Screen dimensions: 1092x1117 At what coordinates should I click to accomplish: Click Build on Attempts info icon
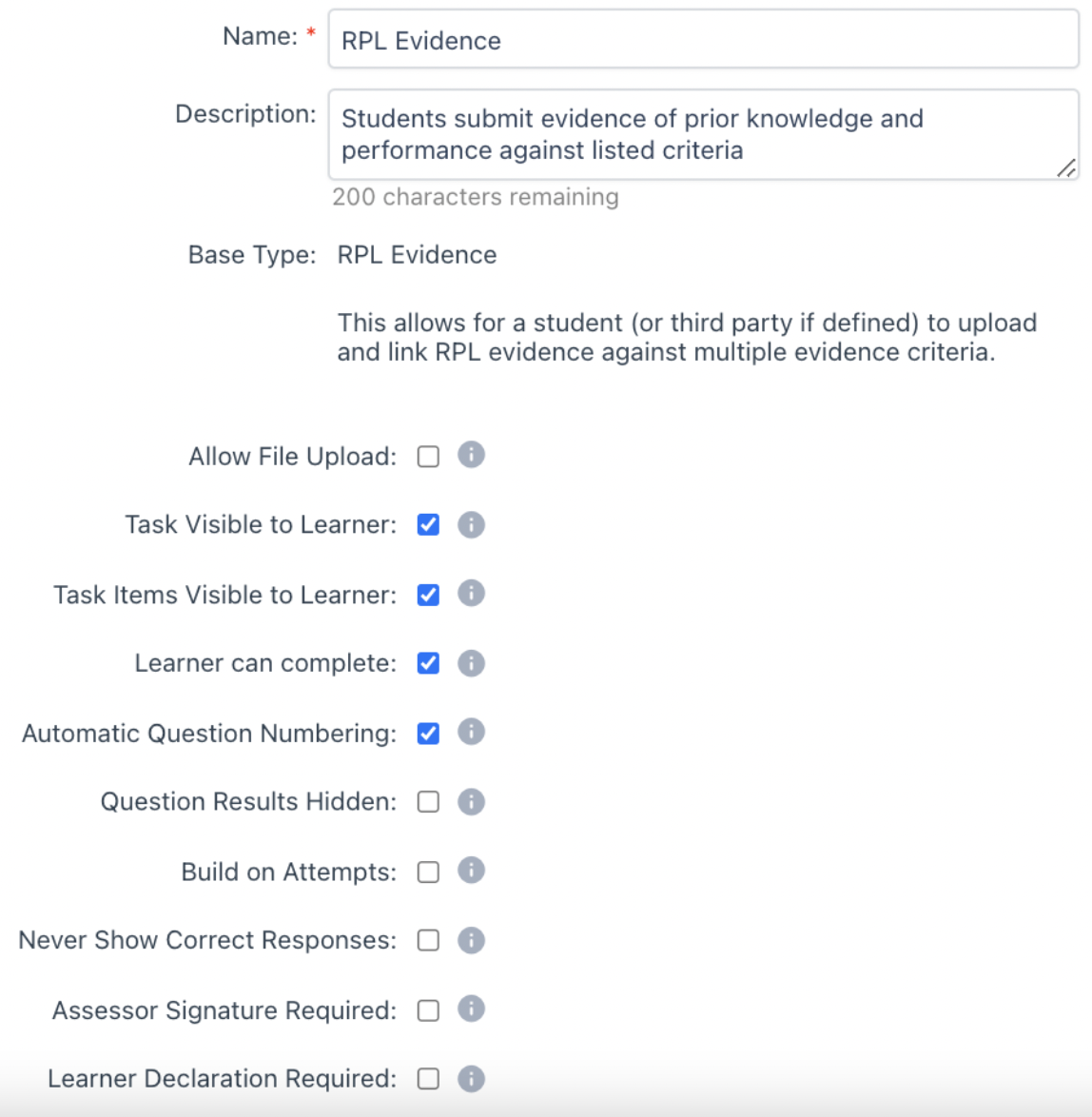(471, 871)
